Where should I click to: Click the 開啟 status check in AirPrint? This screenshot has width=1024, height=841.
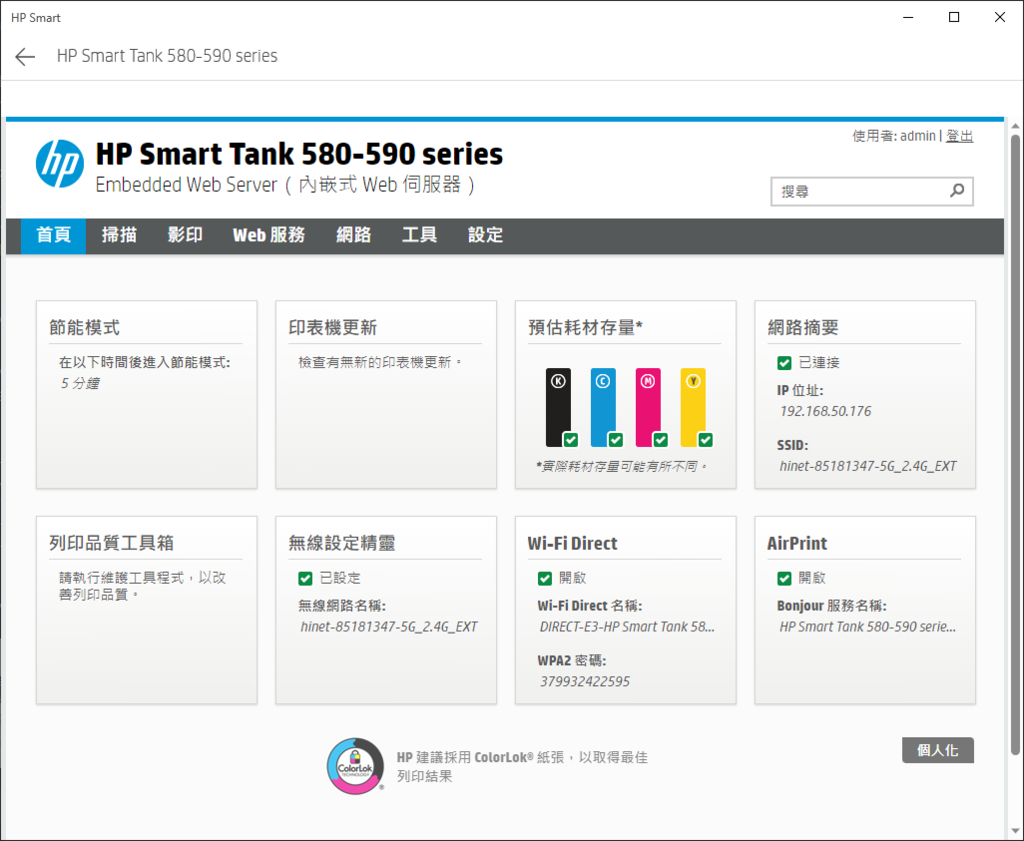[x=784, y=579]
